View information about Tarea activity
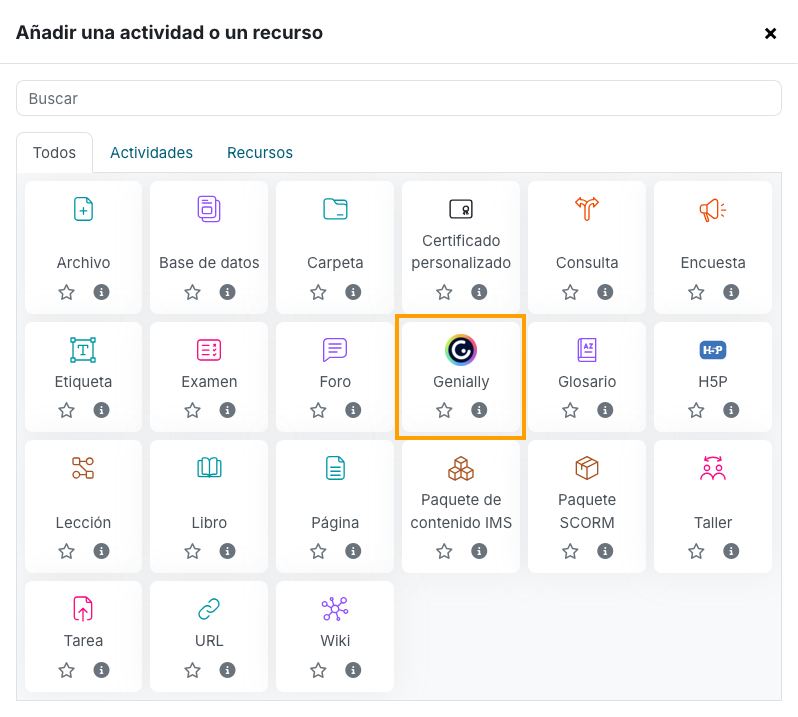 (101, 670)
